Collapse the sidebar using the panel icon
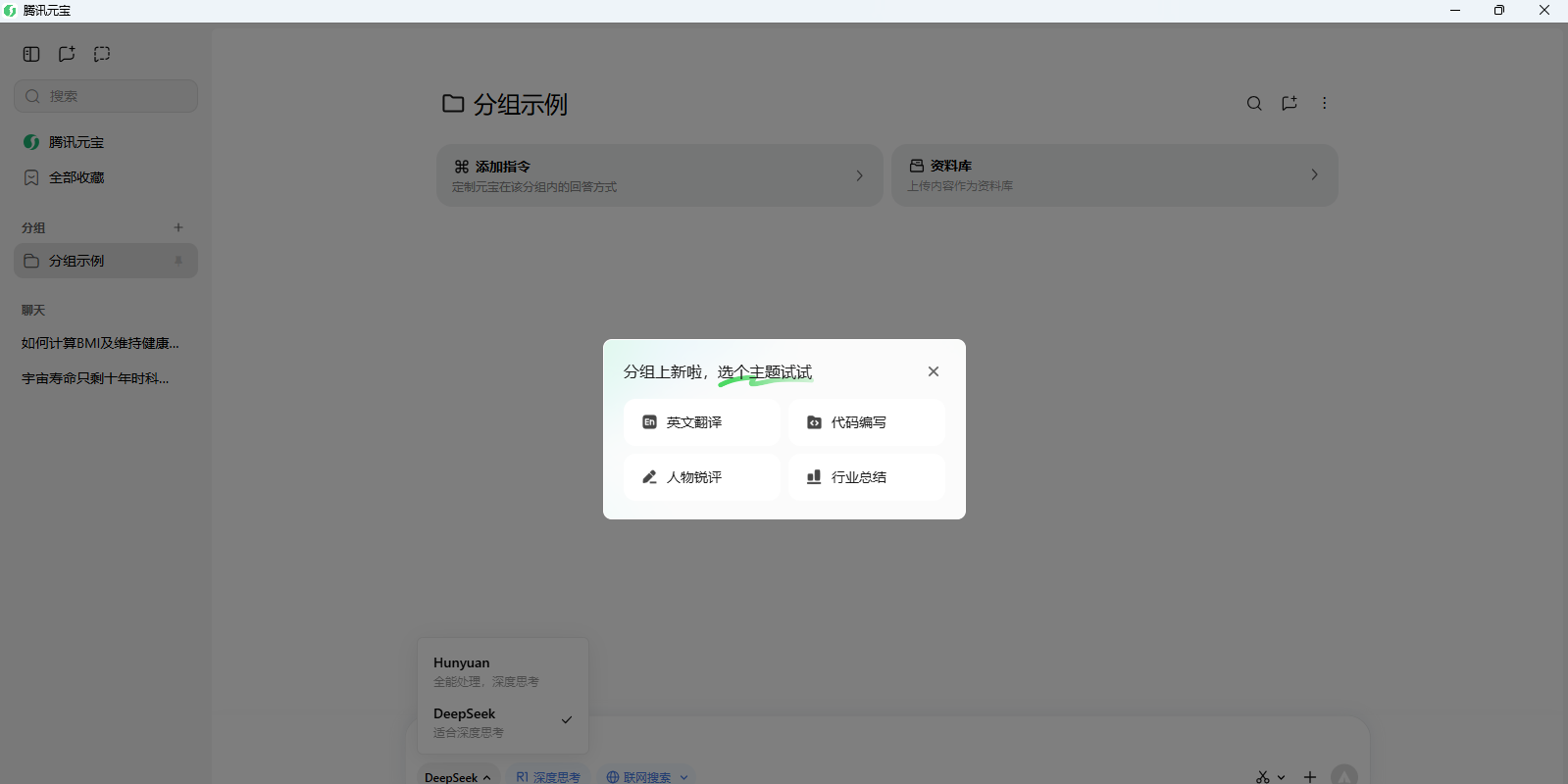 coord(31,54)
